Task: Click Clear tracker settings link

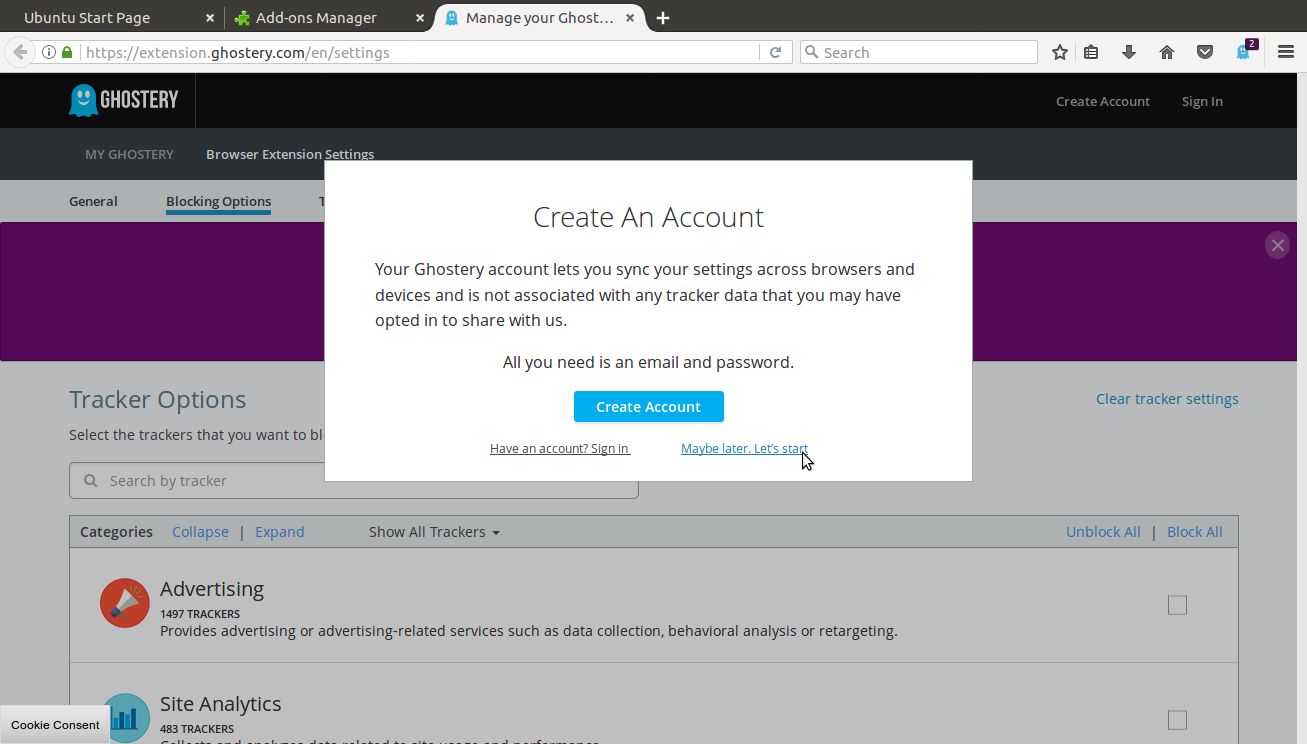Action: coord(1167,398)
